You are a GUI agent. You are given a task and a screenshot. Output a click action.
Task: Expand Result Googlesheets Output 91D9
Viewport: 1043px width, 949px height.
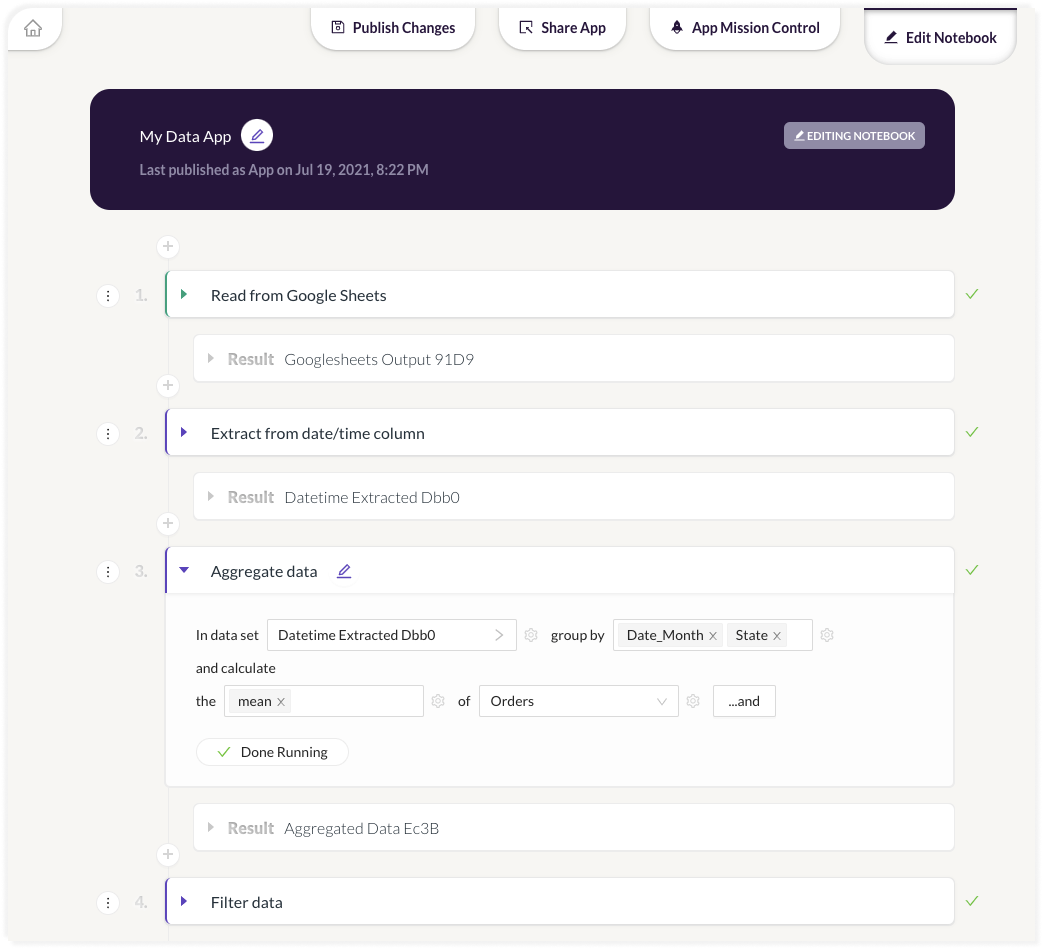pos(211,358)
